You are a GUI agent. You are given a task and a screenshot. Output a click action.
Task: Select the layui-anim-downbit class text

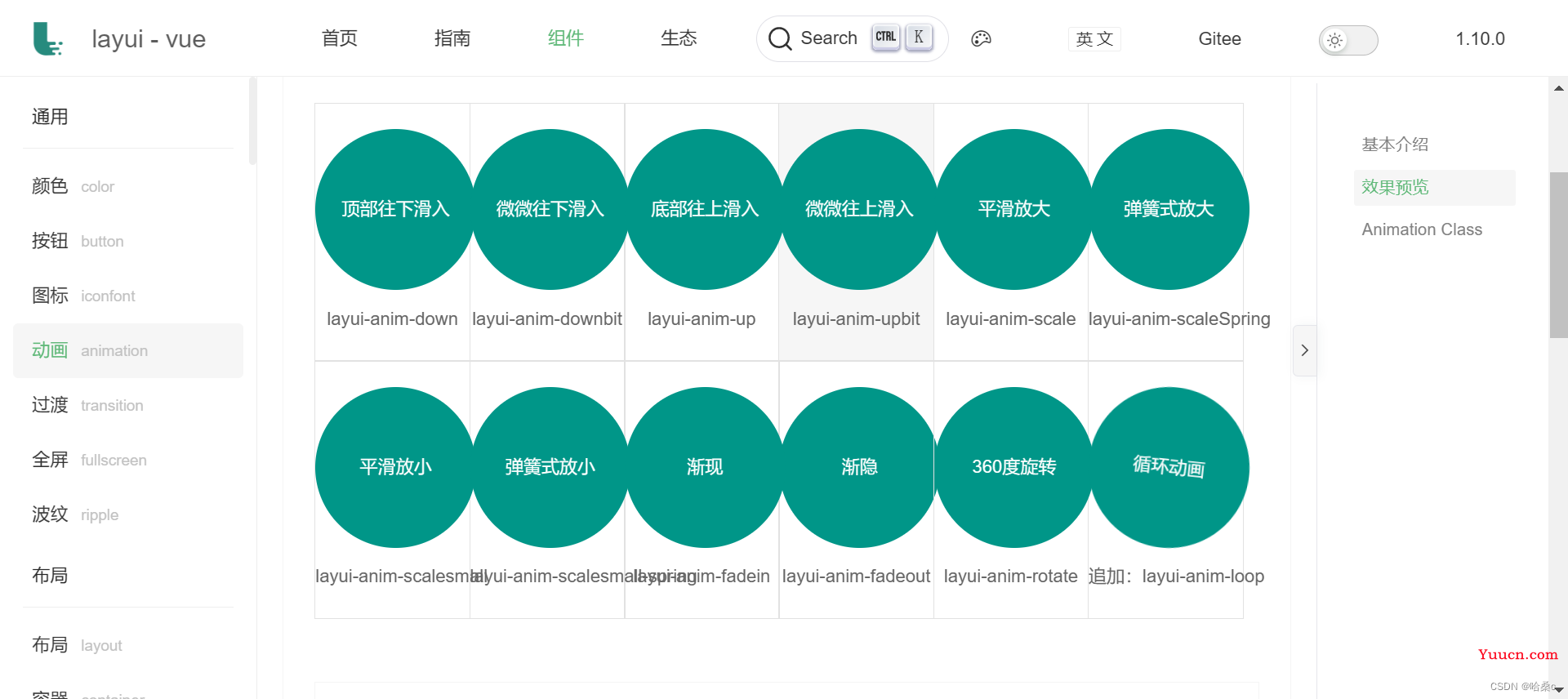[x=547, y=318]
